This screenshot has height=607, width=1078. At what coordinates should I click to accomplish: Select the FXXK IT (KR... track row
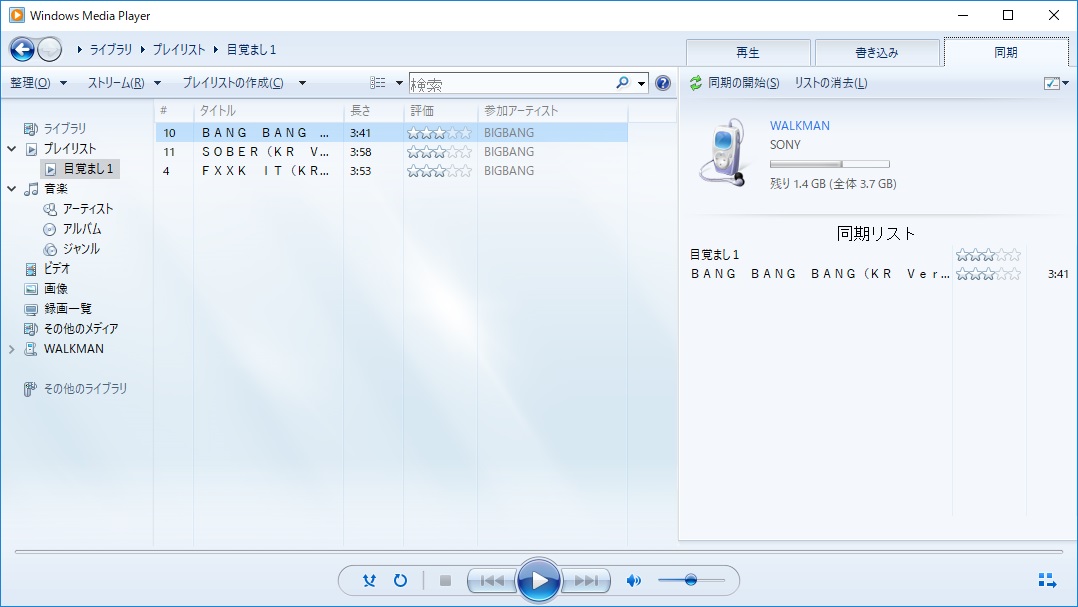(392, 171)
